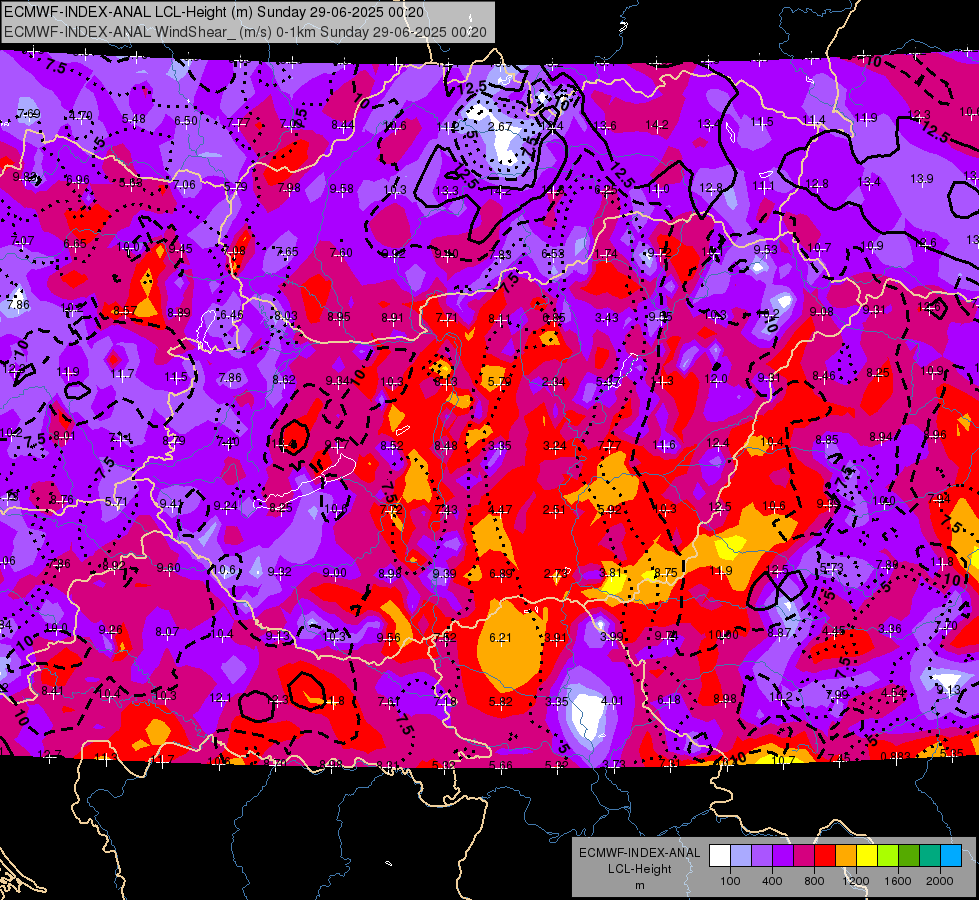Select the red legend color swatch

coord(825,855)
